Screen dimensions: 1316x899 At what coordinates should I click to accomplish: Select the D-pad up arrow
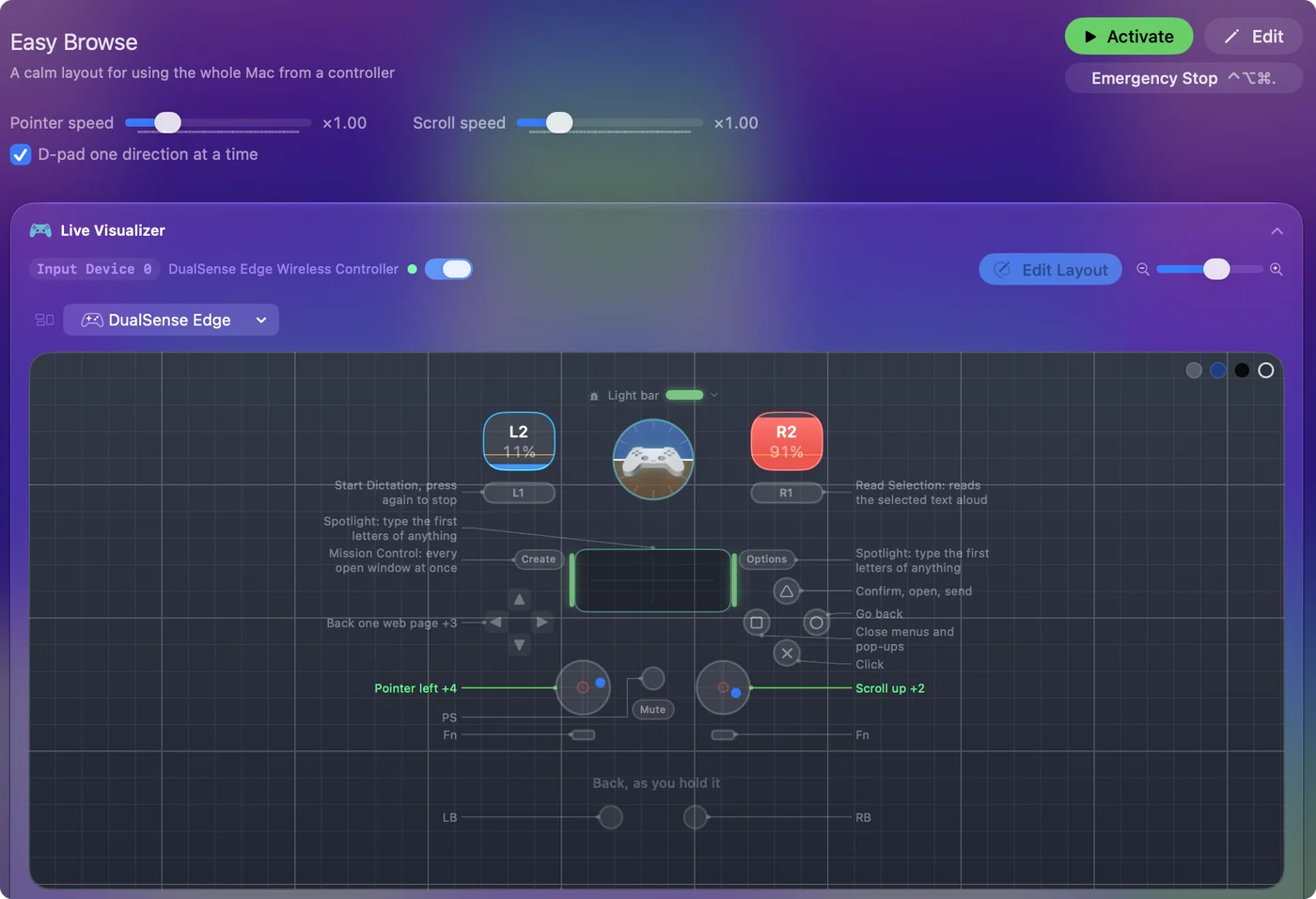pos(519,599)
